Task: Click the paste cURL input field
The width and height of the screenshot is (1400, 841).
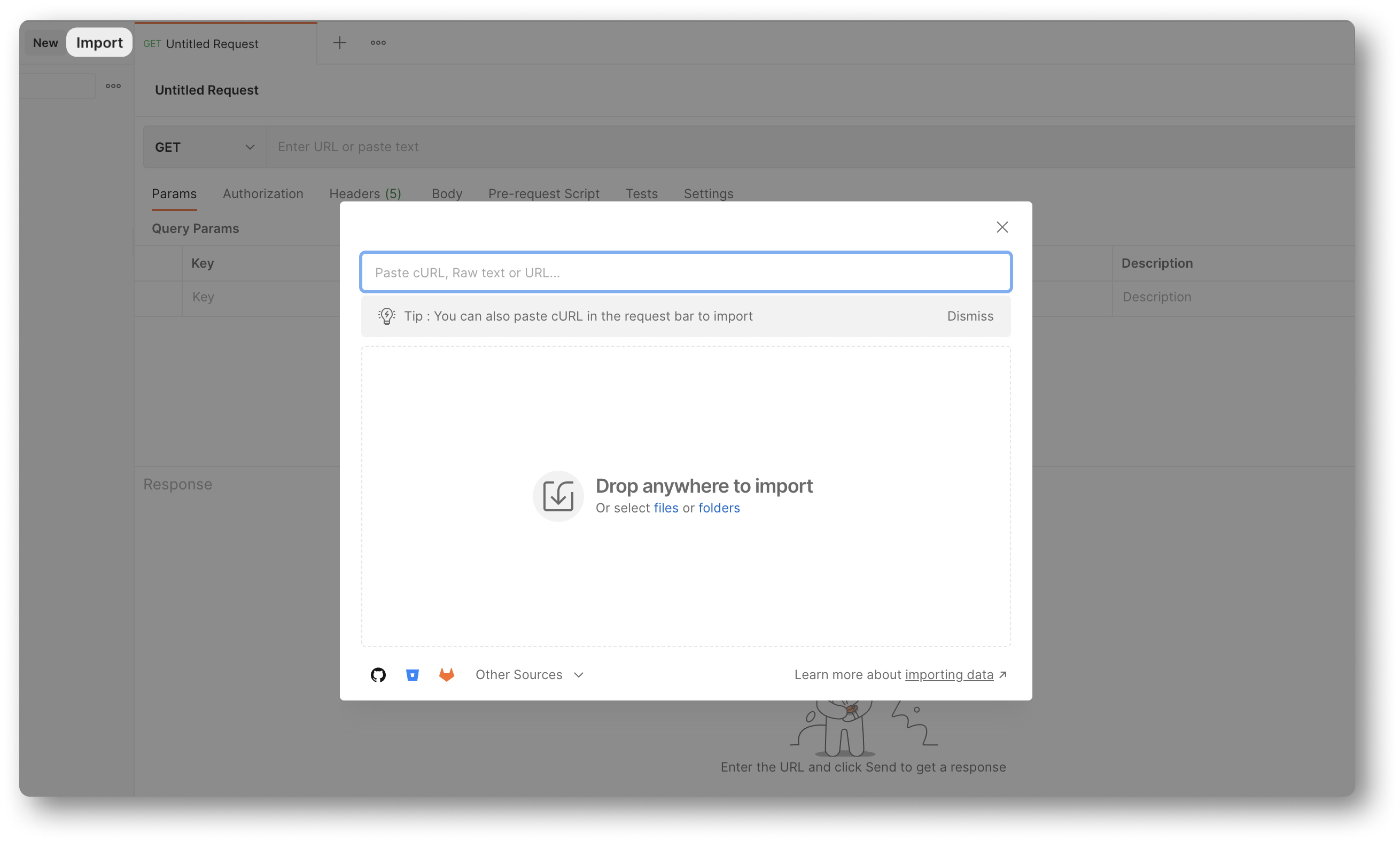Action: (x=686, y=272)
